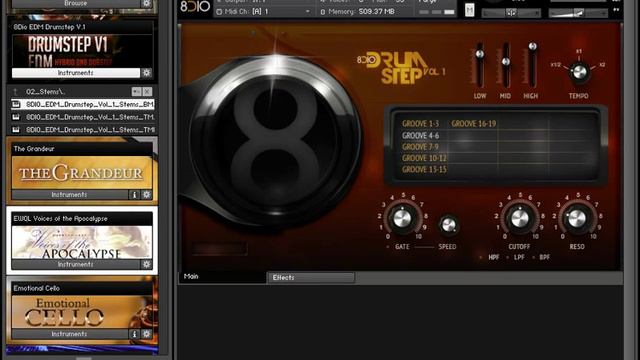Viewport: 640px width, 360px height.
Task: Click the memory icon beside Memory 509.37 MB
Action: pos(322,12)
